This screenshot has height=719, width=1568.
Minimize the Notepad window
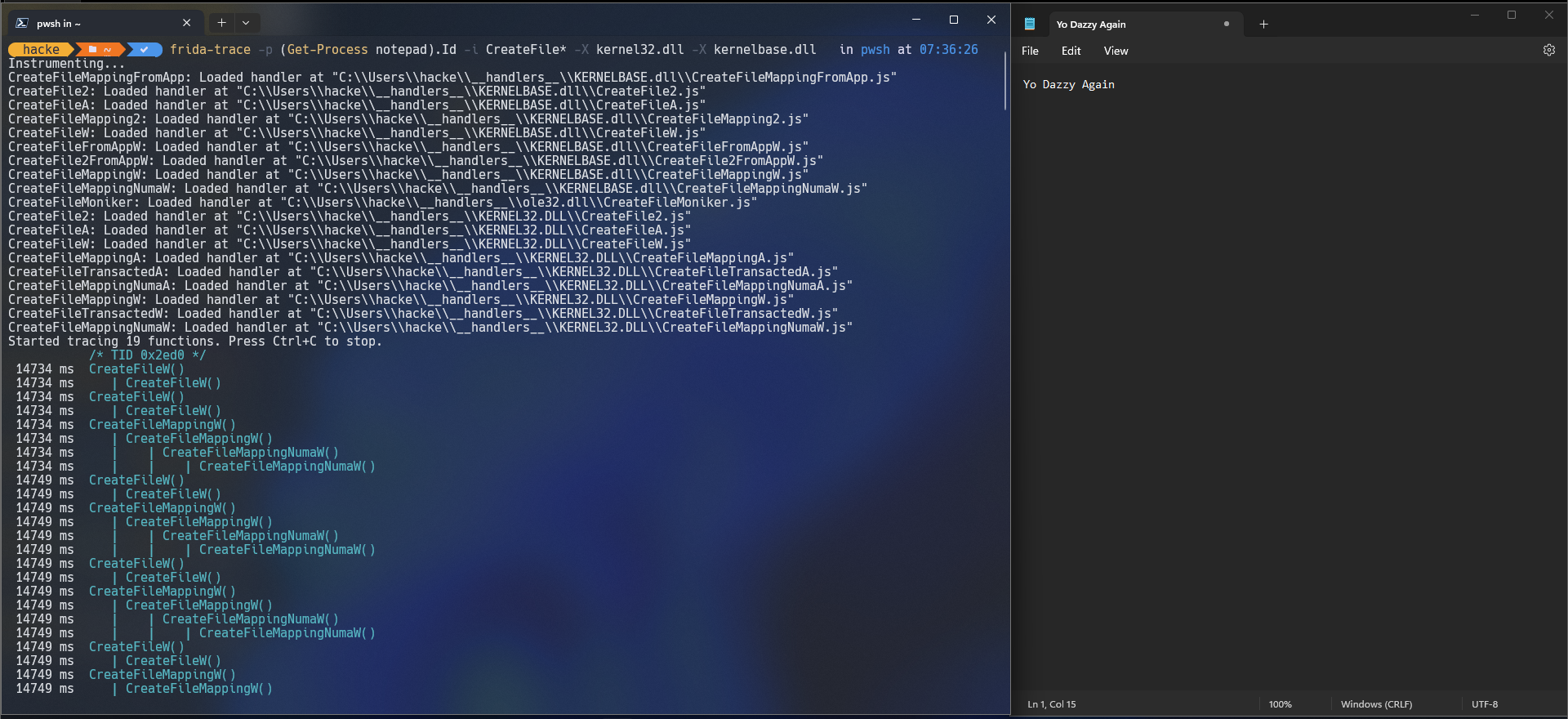[x=1475, y=15]
